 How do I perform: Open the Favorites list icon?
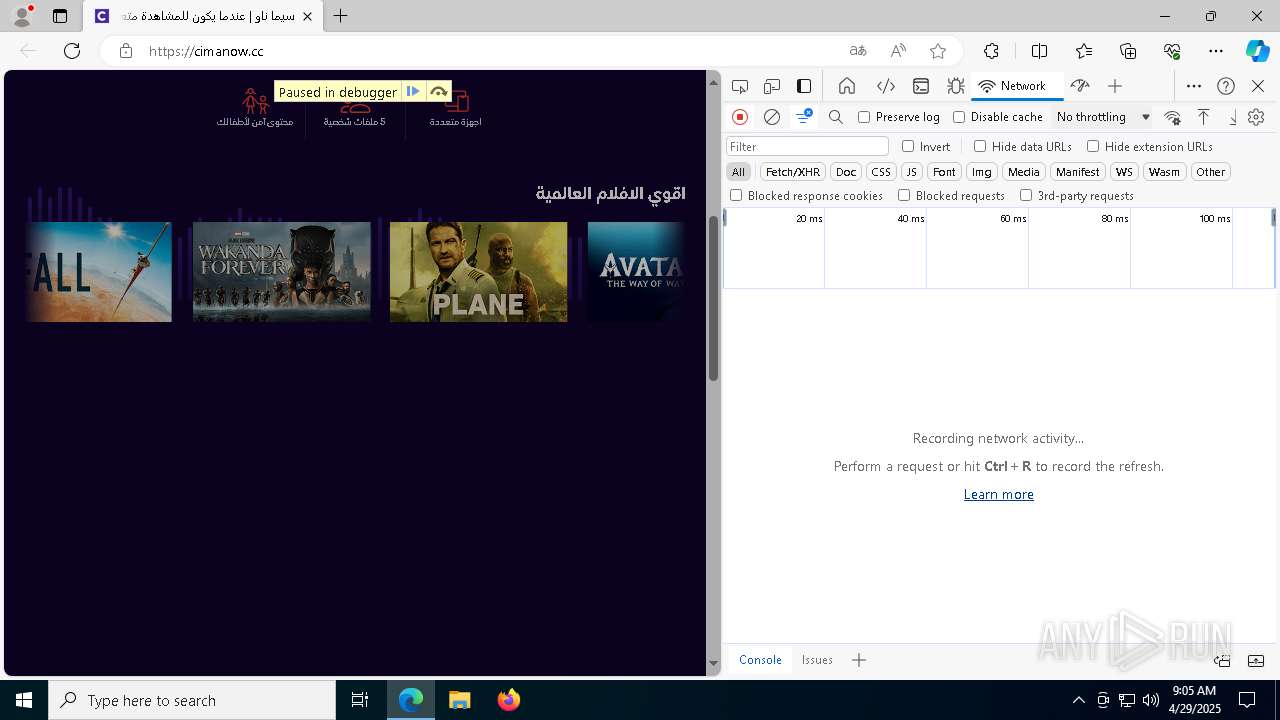(x=1084, y=51)
